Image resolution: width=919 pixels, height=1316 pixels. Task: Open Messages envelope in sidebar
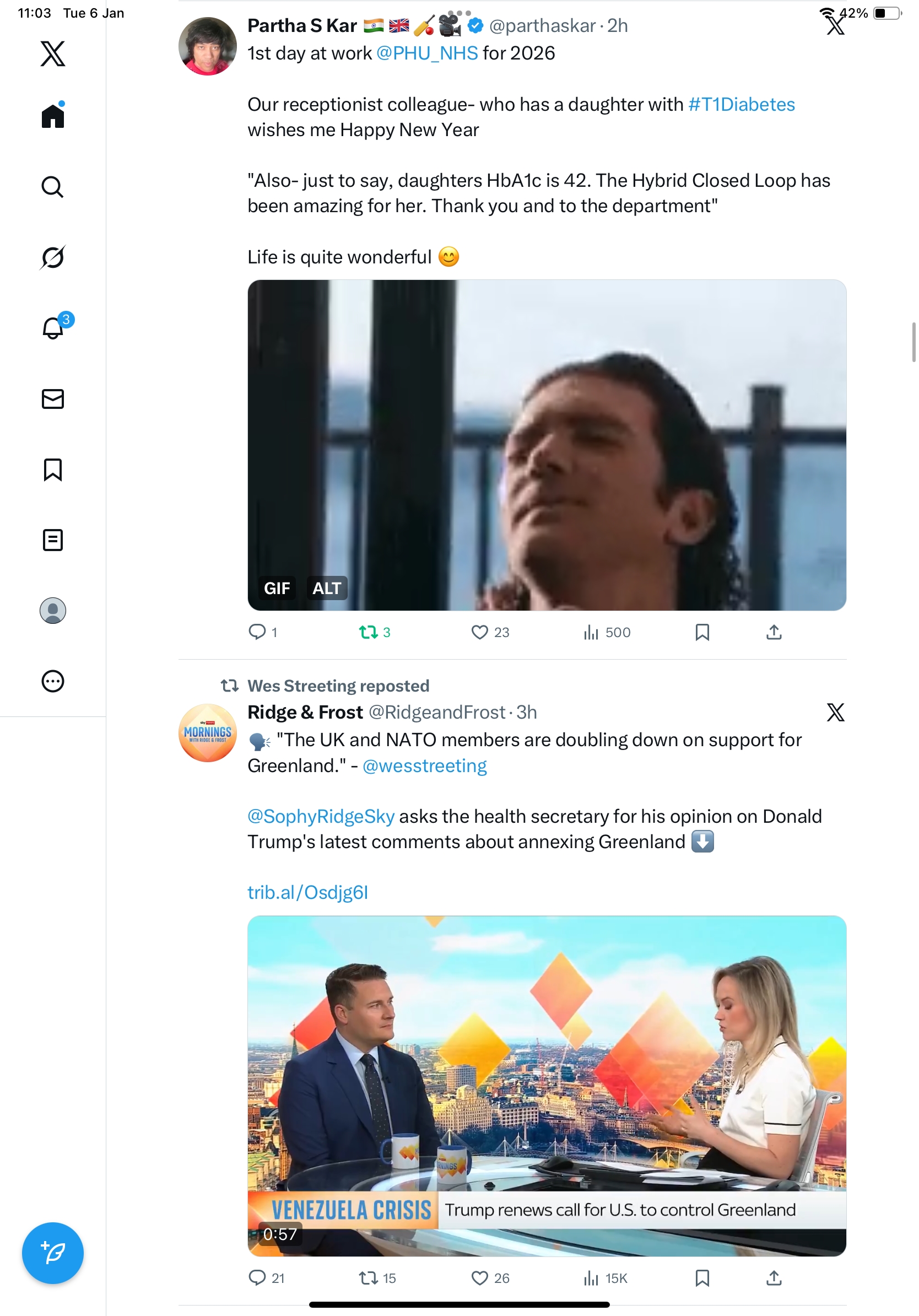click(53, 399)
